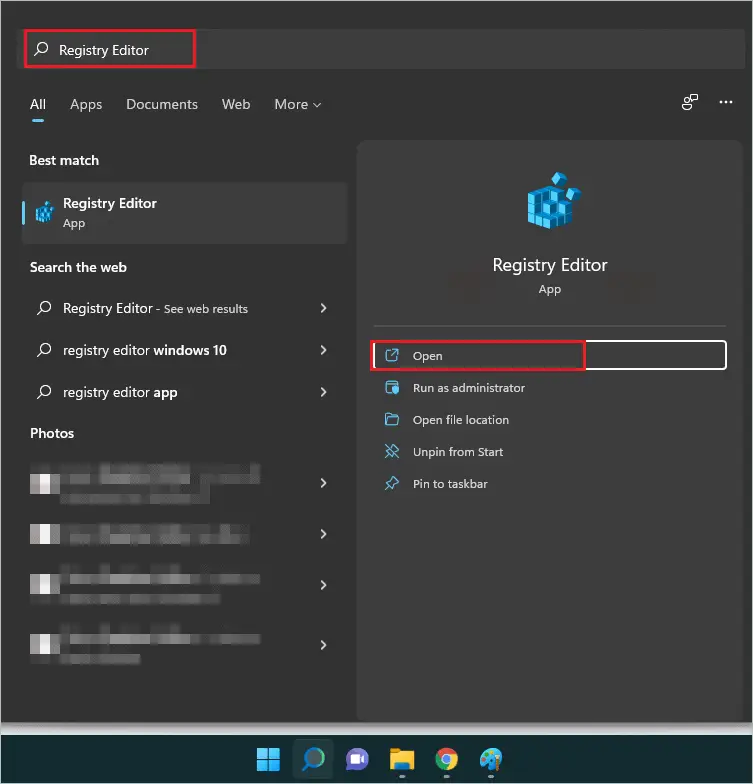Screen dimensions: 753x784
Task: Click the Windows Start button on taskbar
Action: click(x=268, y=760)
